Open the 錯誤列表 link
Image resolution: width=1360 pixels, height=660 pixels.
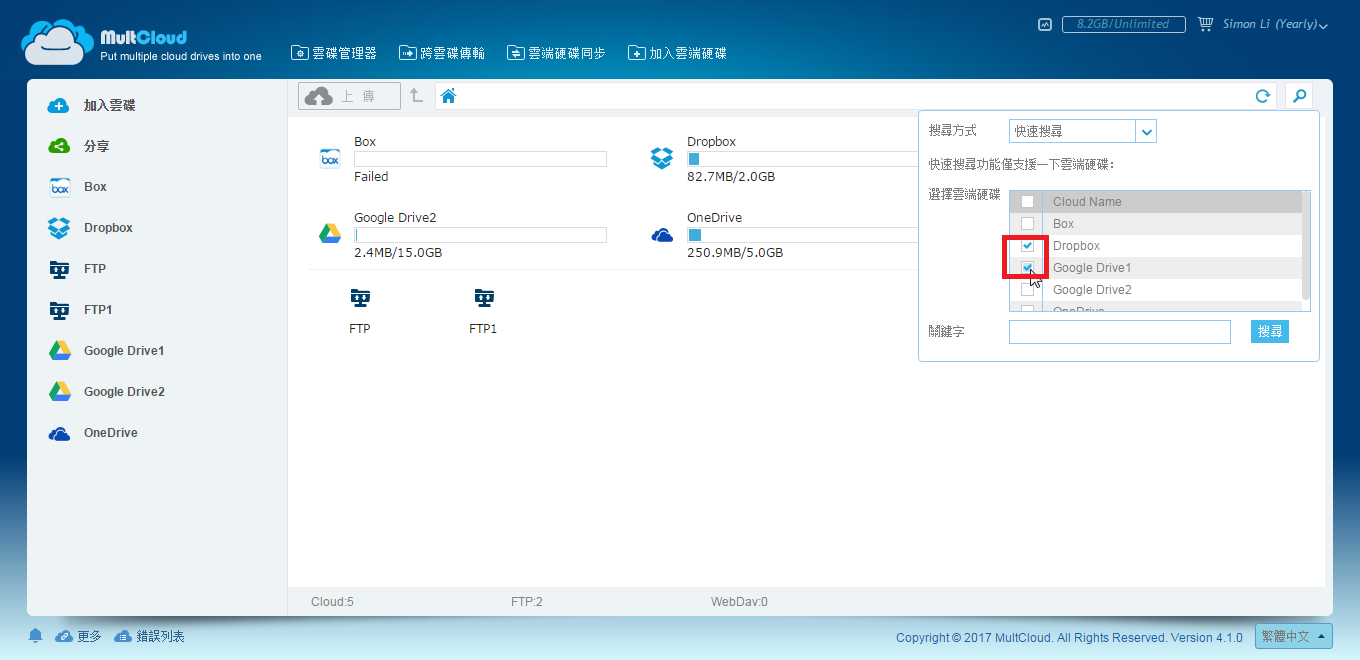pyautogui.click(x=150, y=636)
